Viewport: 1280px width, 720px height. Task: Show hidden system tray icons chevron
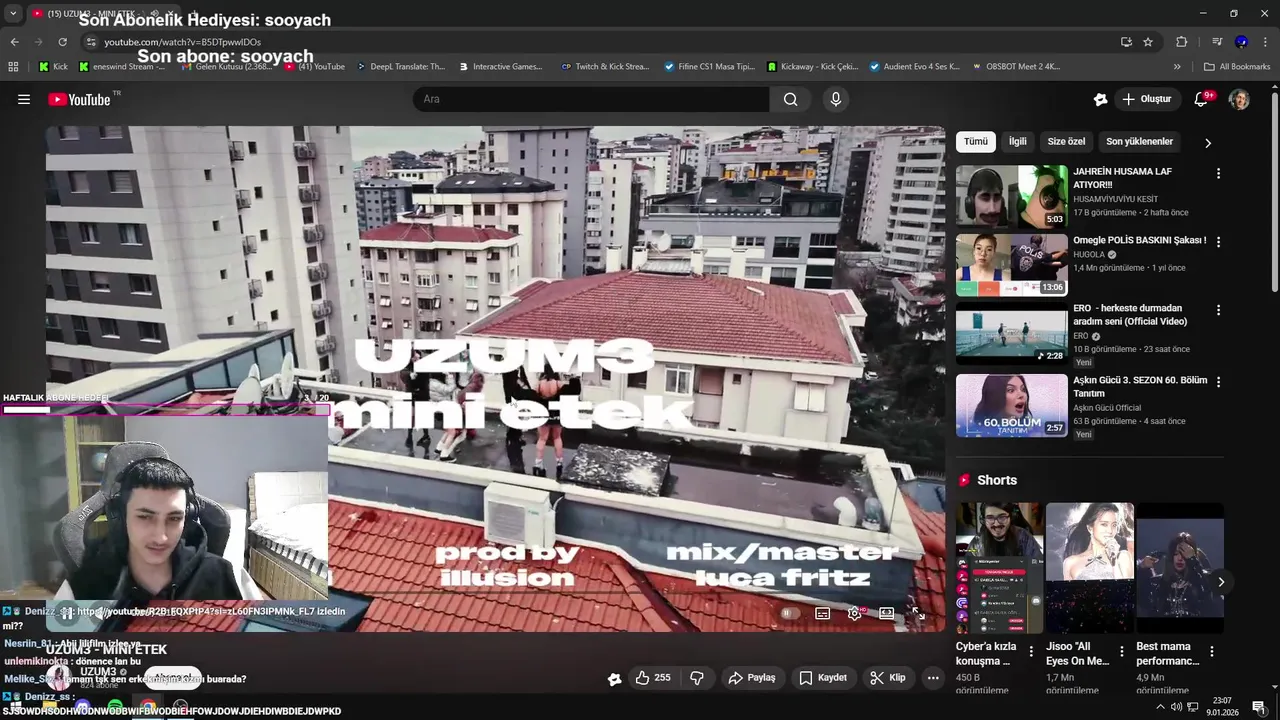[1160, 707]
